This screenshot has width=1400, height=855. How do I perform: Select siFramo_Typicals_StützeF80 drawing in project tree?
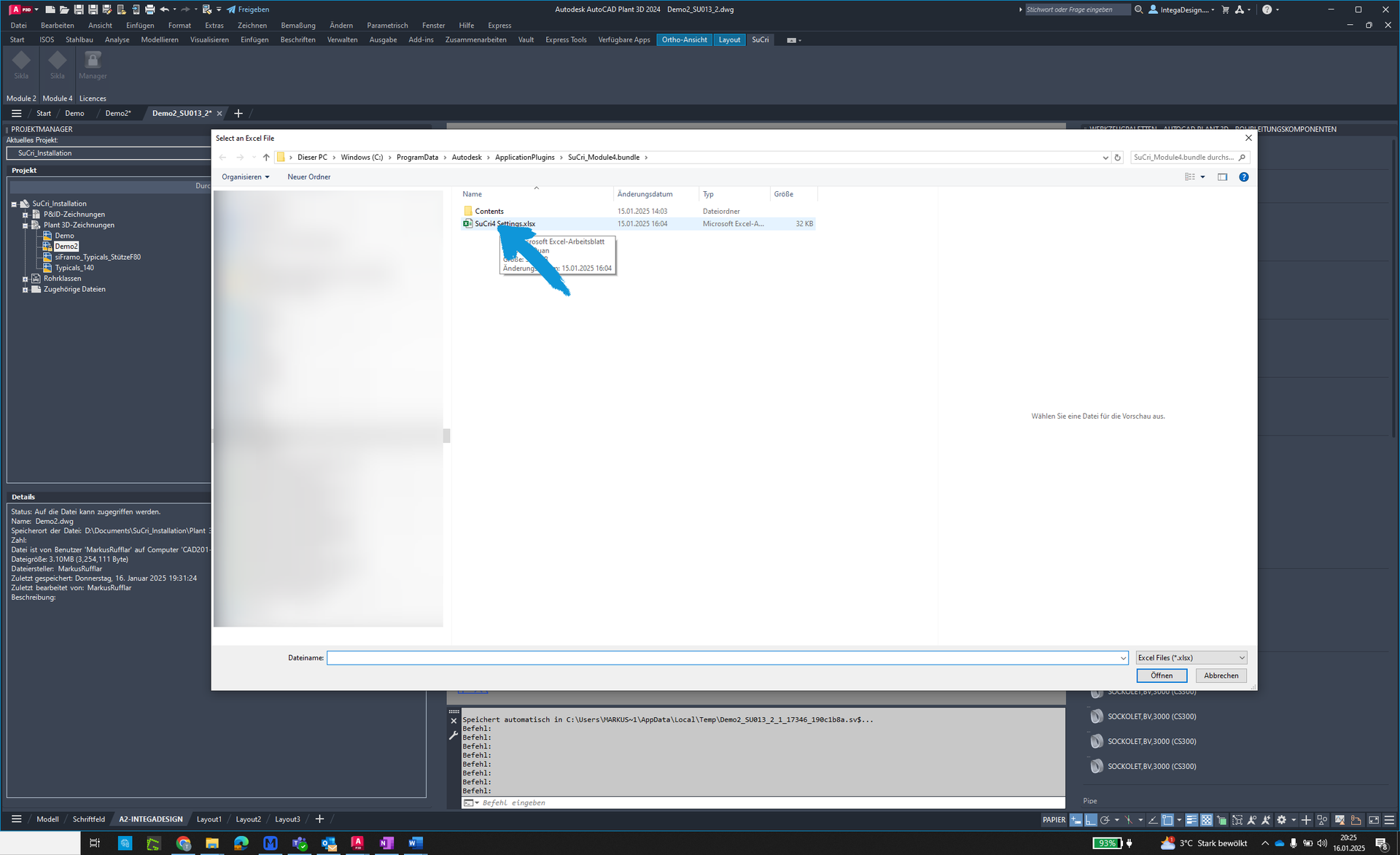[x=98, y=257]
